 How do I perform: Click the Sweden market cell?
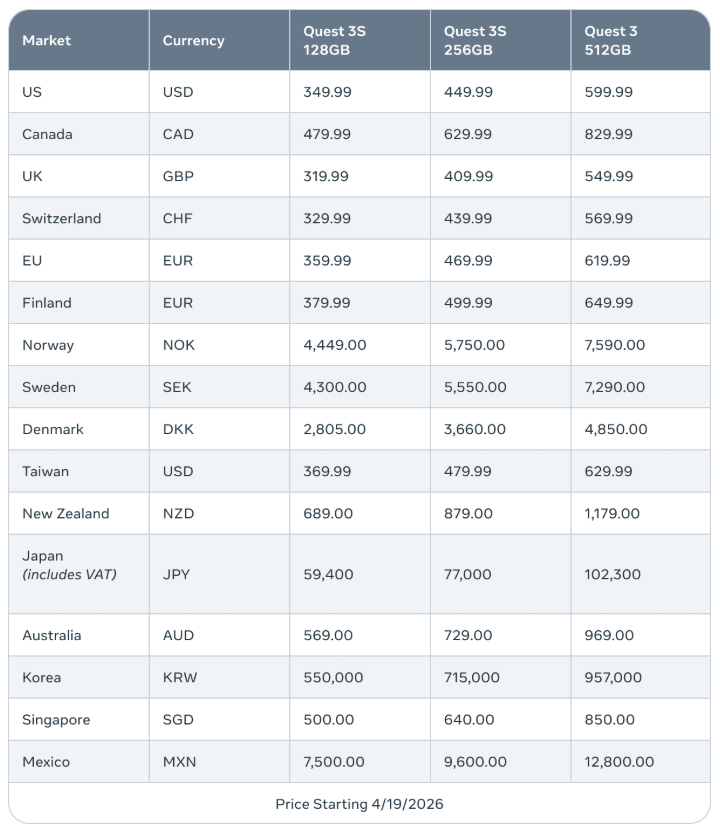tap(49, 387)
